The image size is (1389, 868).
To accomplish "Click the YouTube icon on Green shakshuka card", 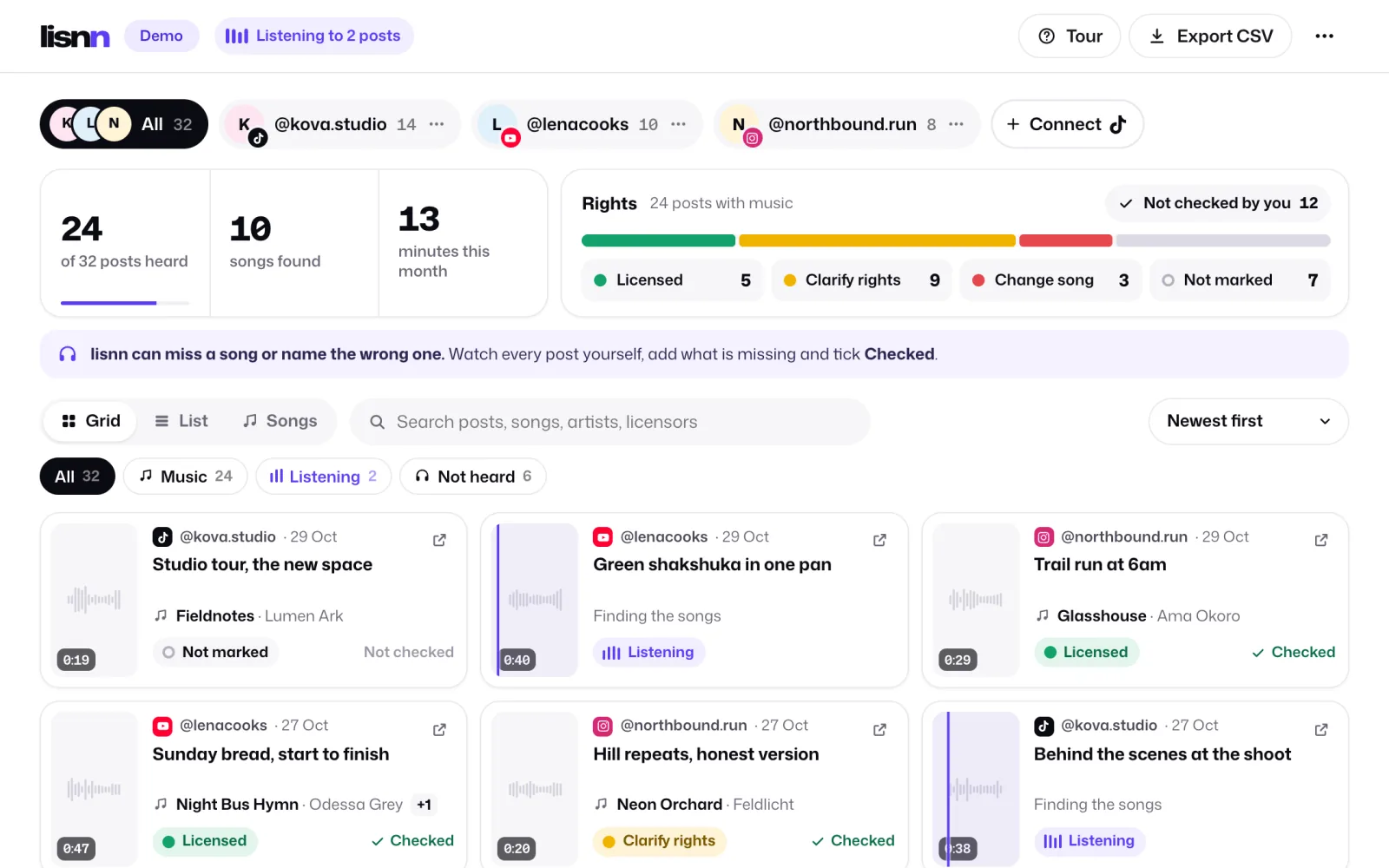I will pos(602,536).
